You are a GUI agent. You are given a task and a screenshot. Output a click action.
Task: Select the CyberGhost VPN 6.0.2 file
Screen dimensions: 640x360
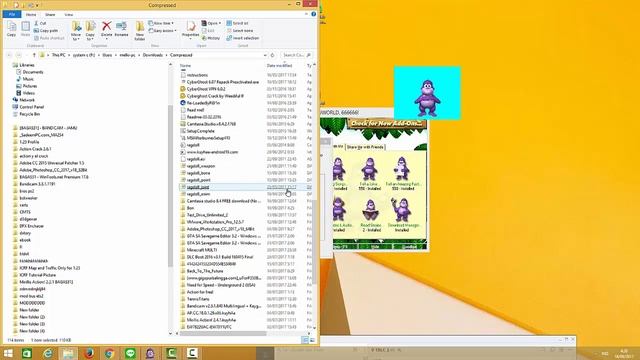206,89
